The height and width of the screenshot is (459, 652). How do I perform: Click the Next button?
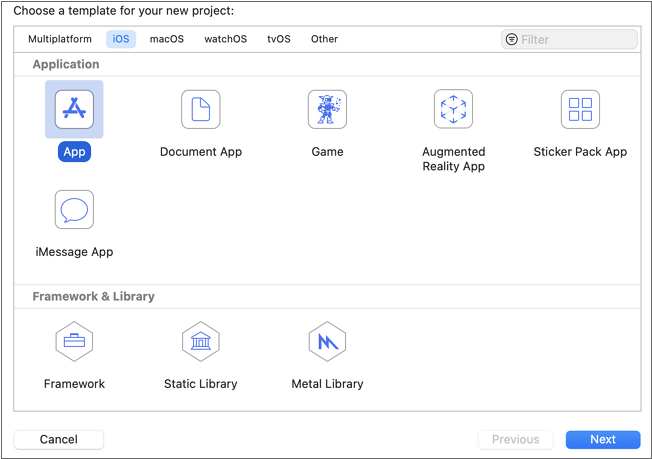click(603, 439)
